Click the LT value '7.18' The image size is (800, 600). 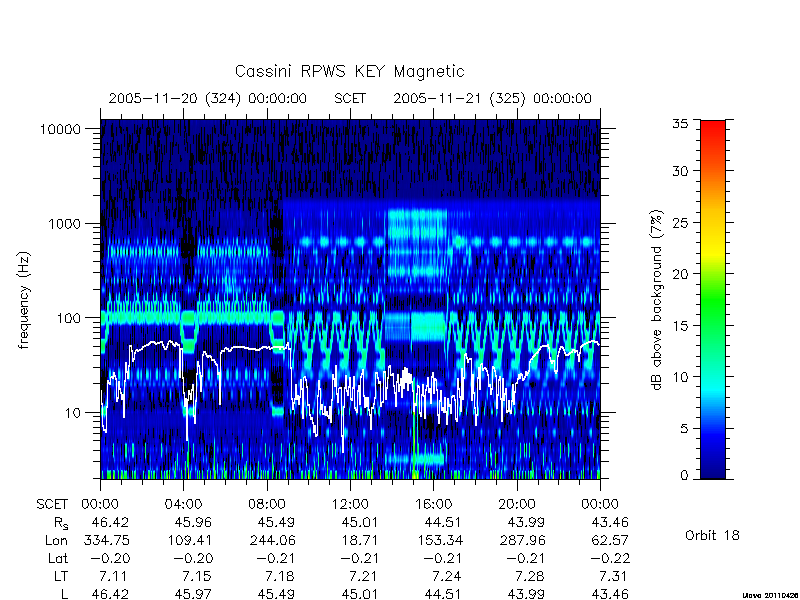(x=280, y=577)
